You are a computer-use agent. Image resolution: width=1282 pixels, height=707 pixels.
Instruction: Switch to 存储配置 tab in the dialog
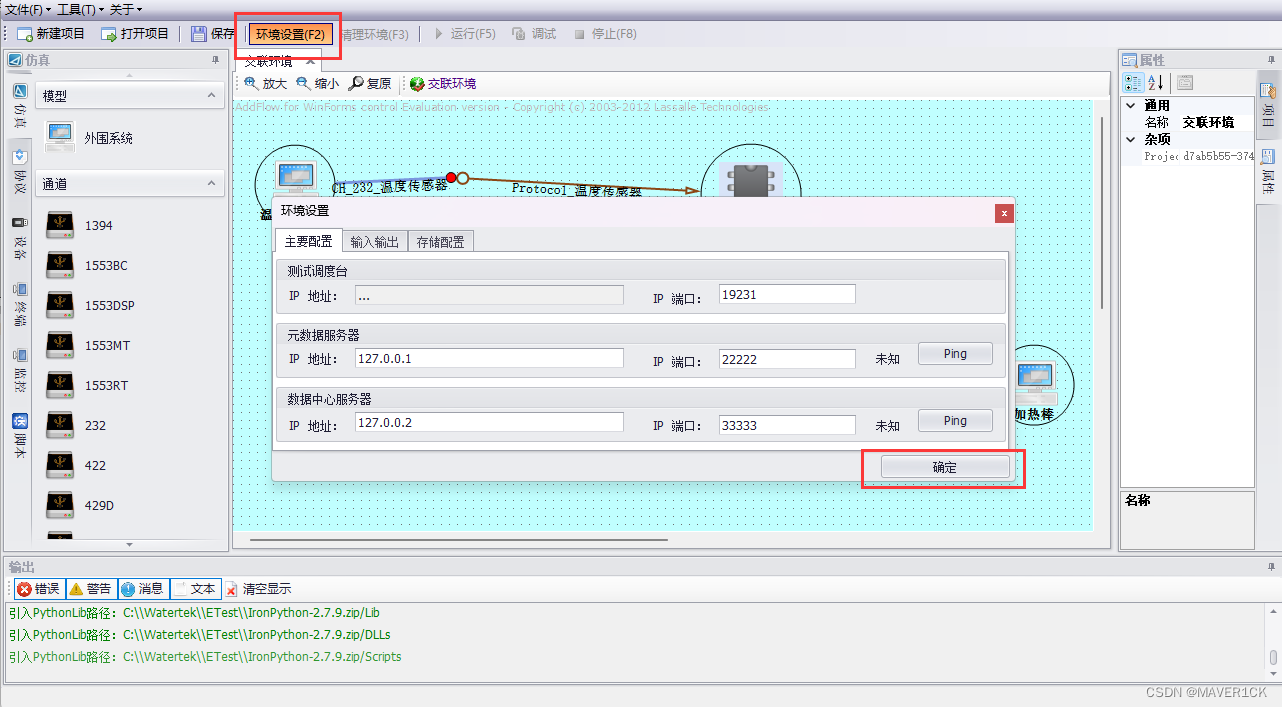pyautogui.click(x=441, y=241)
